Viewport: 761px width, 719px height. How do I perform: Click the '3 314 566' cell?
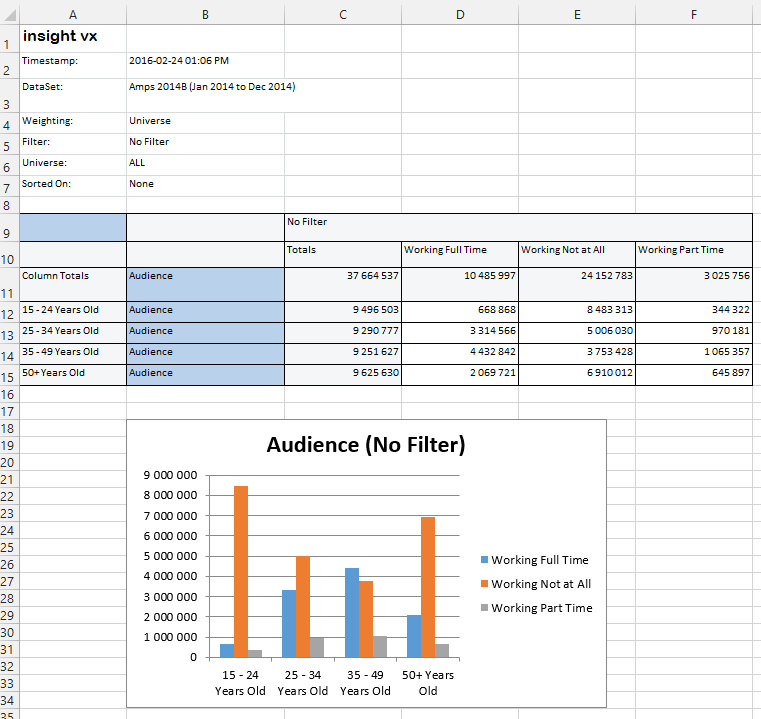[460, 333]
